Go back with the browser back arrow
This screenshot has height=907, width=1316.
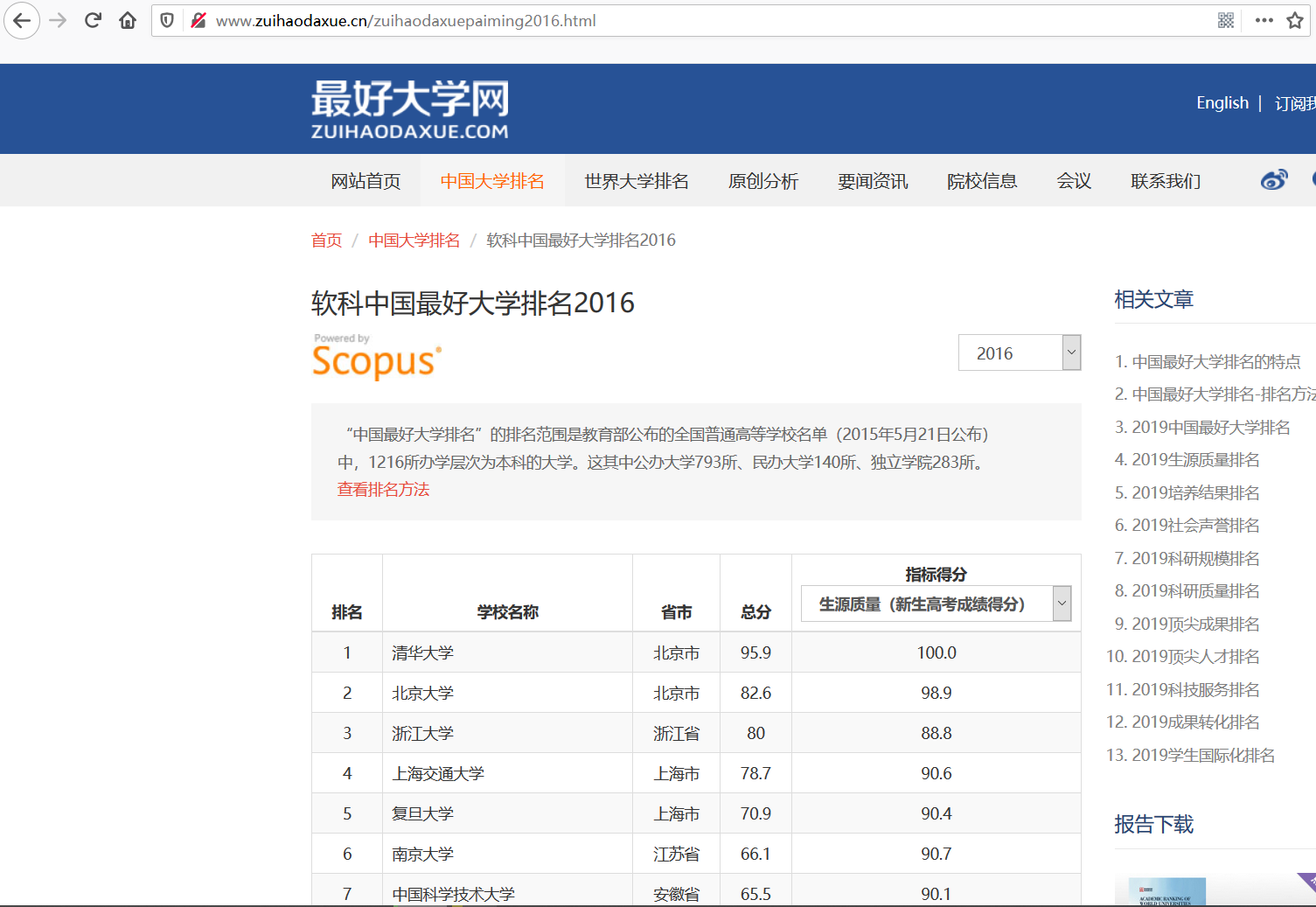(22, 20)
